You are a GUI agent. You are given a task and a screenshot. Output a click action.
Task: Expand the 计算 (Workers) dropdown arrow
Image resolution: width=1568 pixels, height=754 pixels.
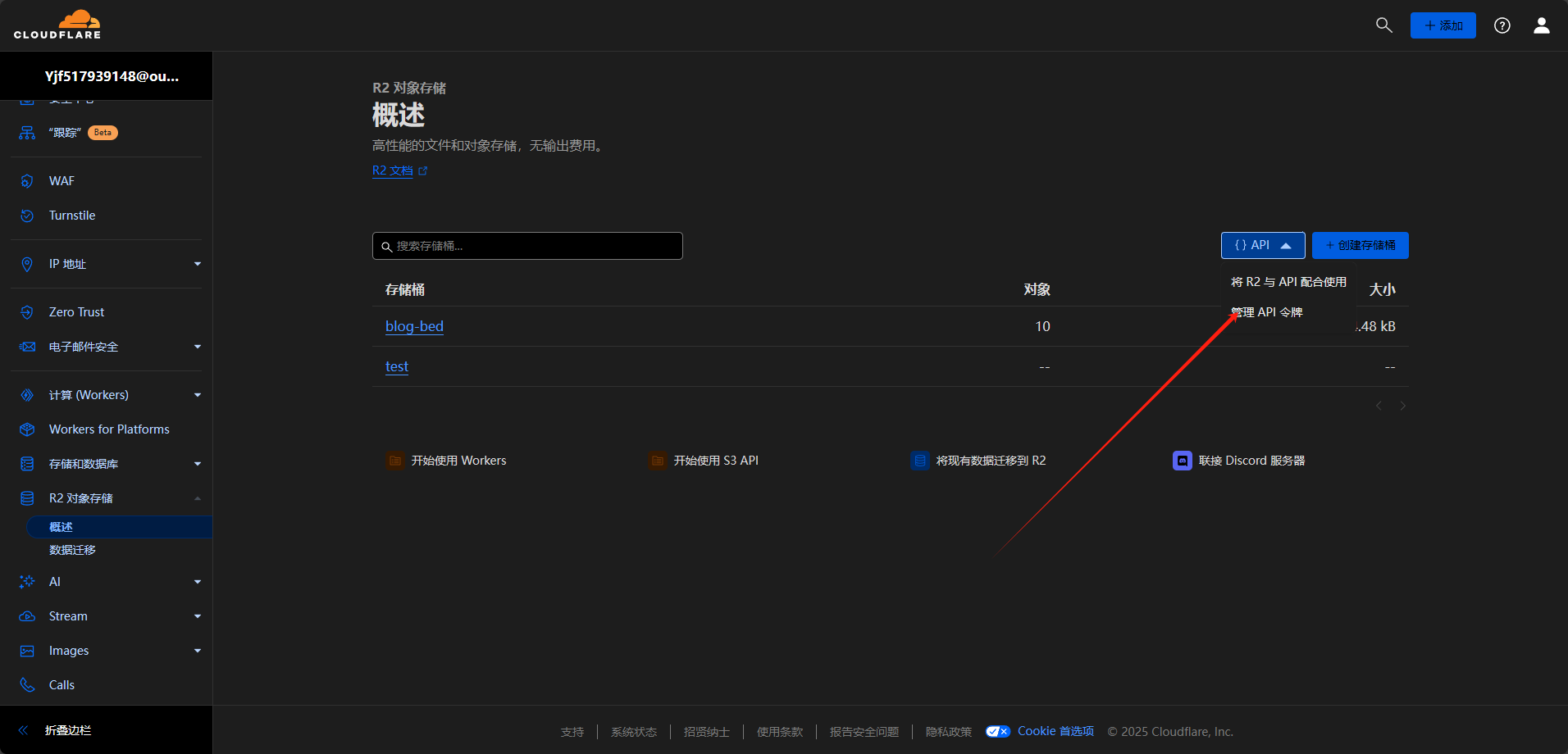[x=198, y=395]
